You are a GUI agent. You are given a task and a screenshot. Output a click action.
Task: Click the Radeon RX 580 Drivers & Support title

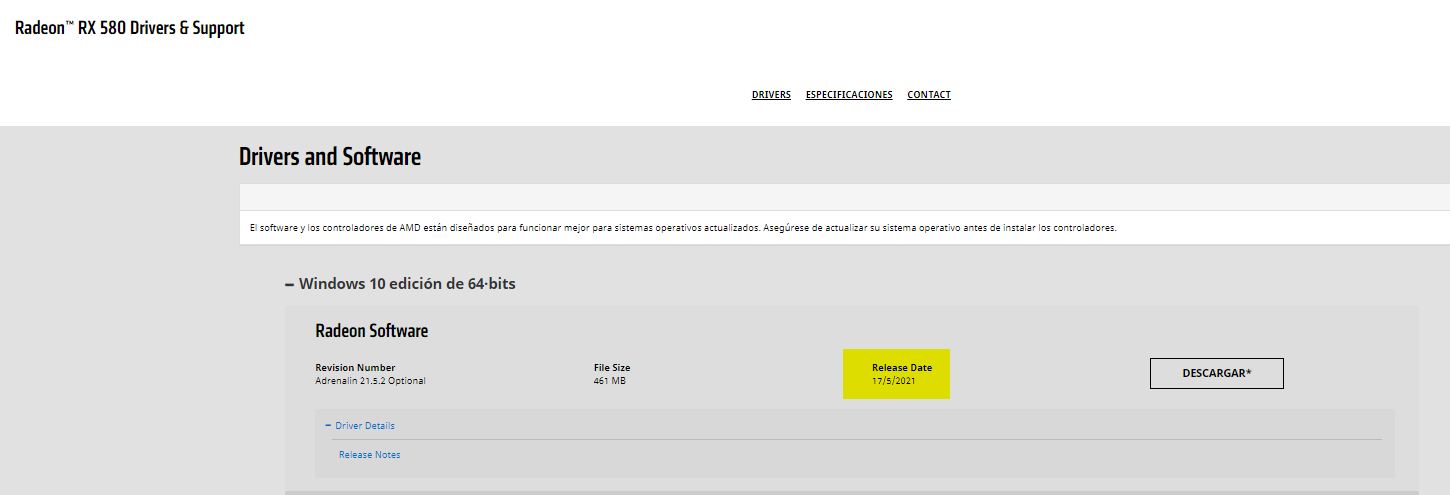pyautogui.click(x=130, y=28)
